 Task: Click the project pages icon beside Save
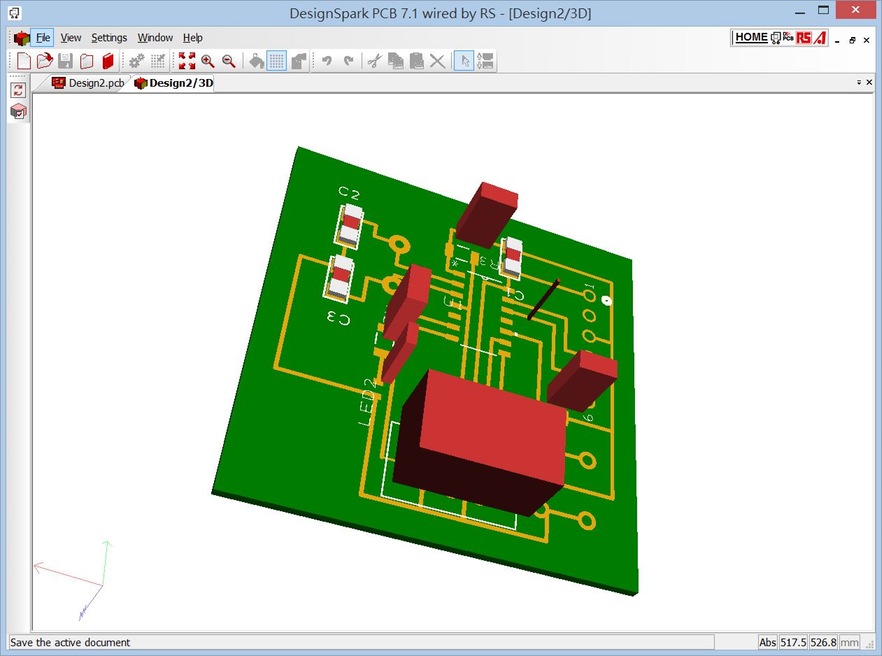[86, 61]
